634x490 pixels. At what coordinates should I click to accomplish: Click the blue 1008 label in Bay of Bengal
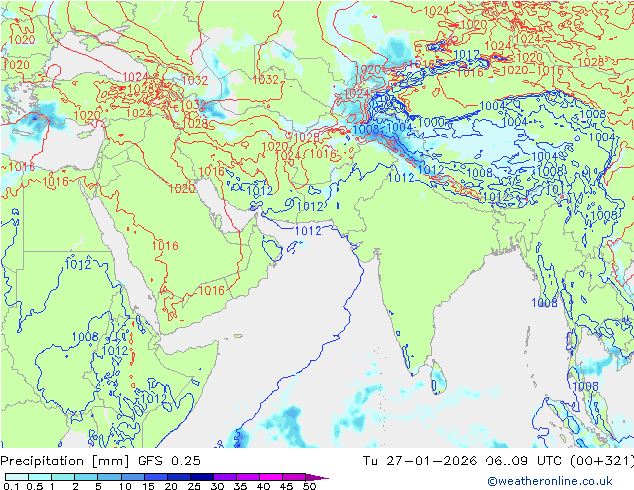tap(544, 303)
